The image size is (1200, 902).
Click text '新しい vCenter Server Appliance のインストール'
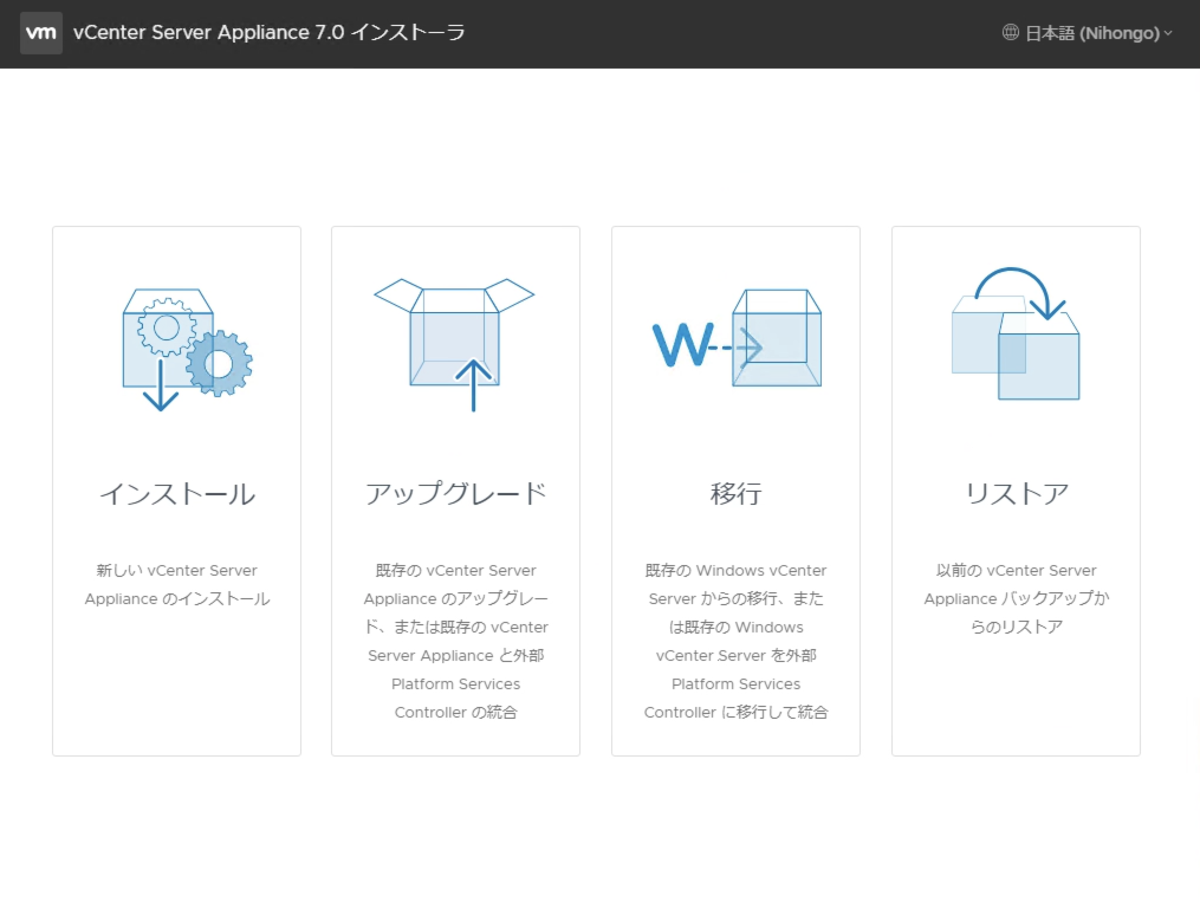177,585
